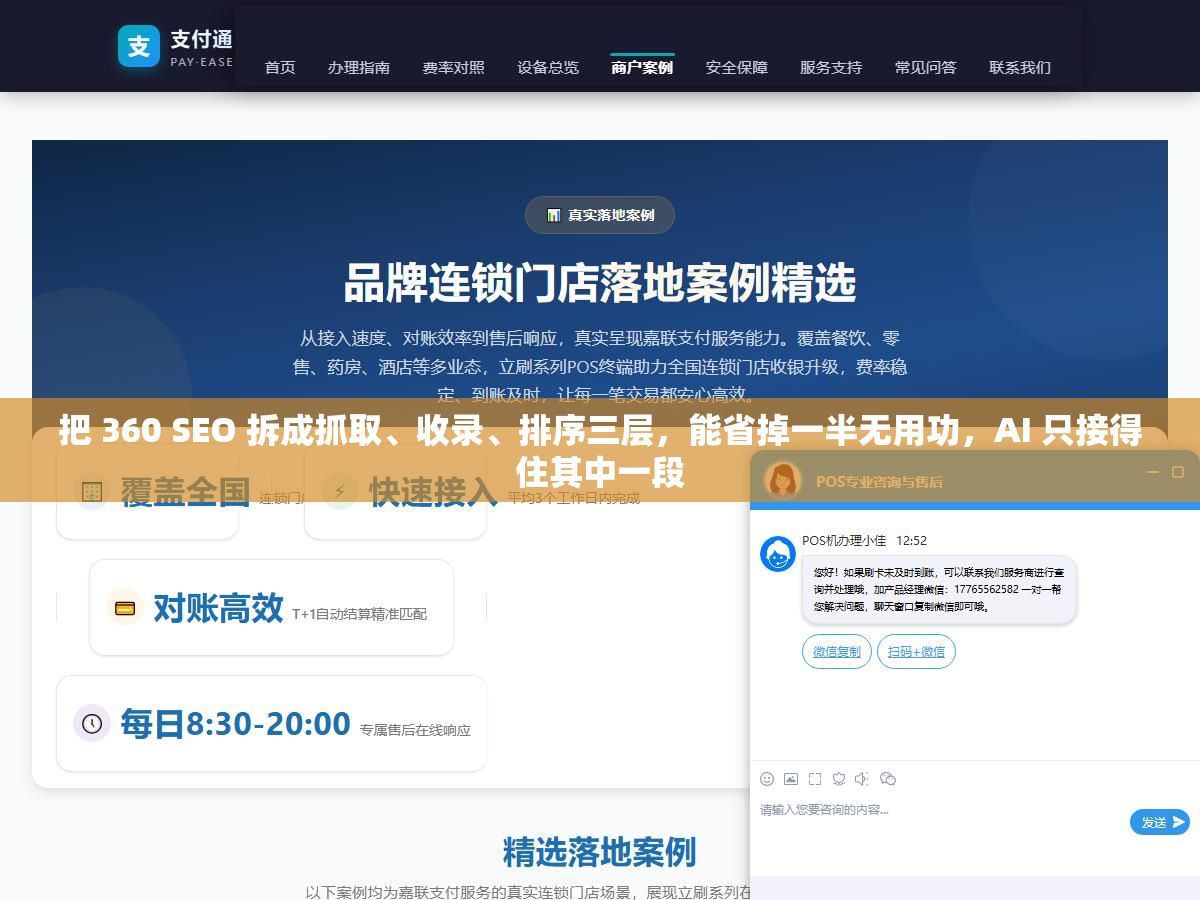Click the 对账高效 card icon

[x=125, y=607]
